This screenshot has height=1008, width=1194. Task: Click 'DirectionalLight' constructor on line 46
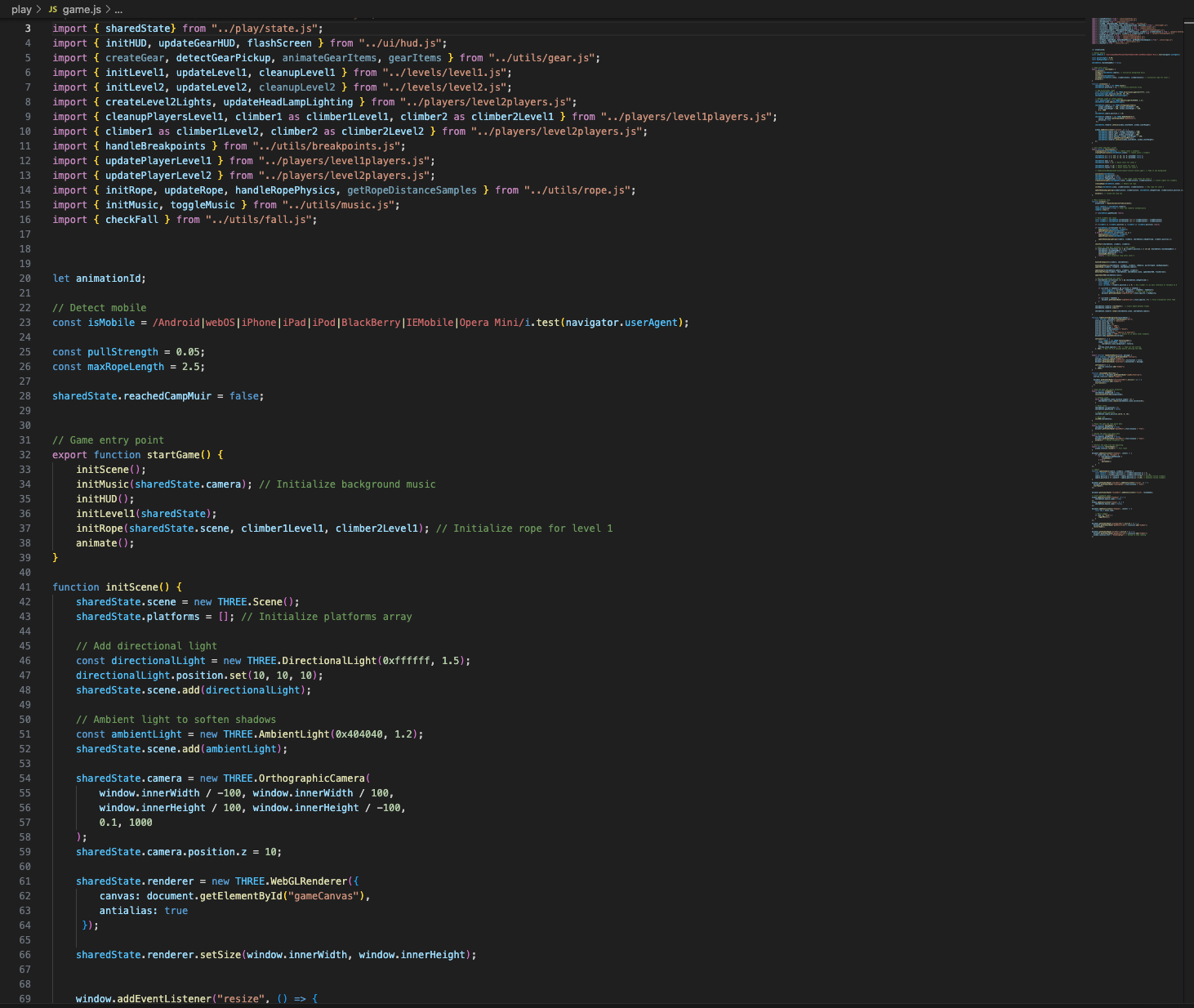click(329, 661)
